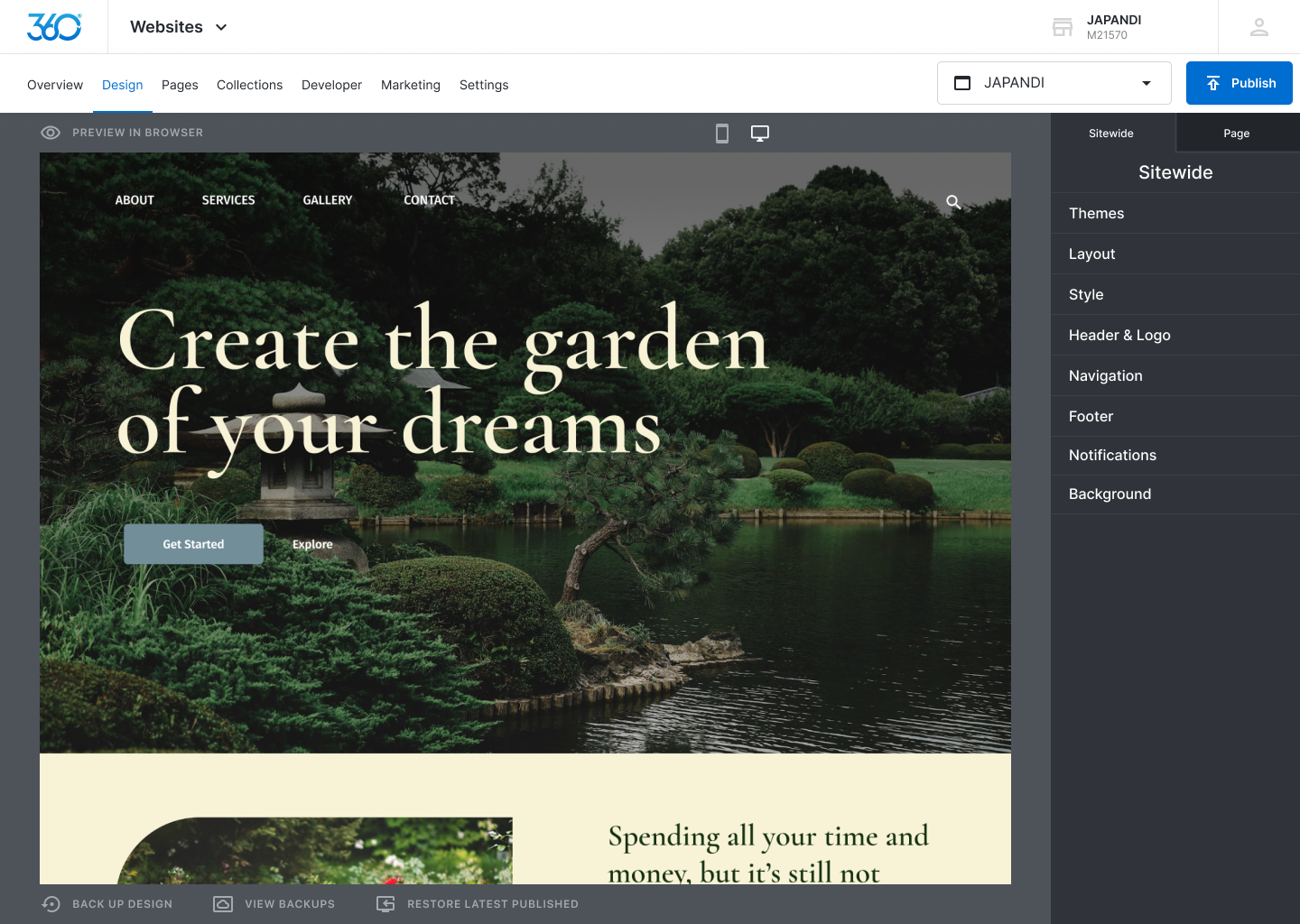
Task: Open the Background settings
Action: pyautogui.click(x=1175, y=494)
